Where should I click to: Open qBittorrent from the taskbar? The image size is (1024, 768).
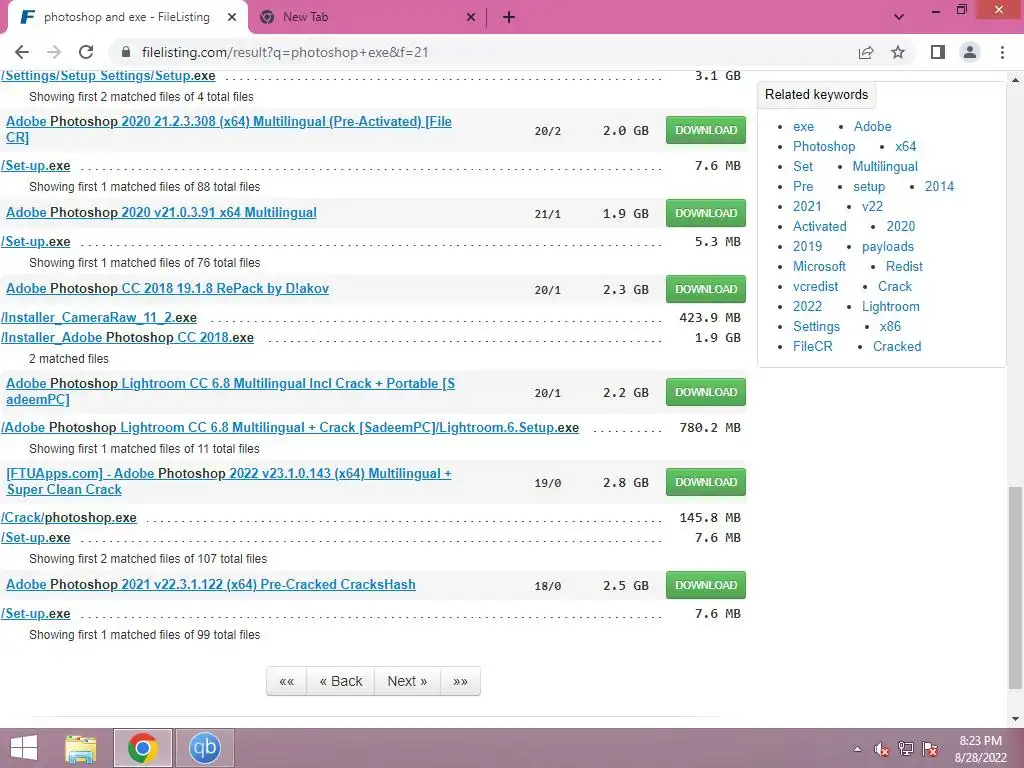click(x=204, y=748)
